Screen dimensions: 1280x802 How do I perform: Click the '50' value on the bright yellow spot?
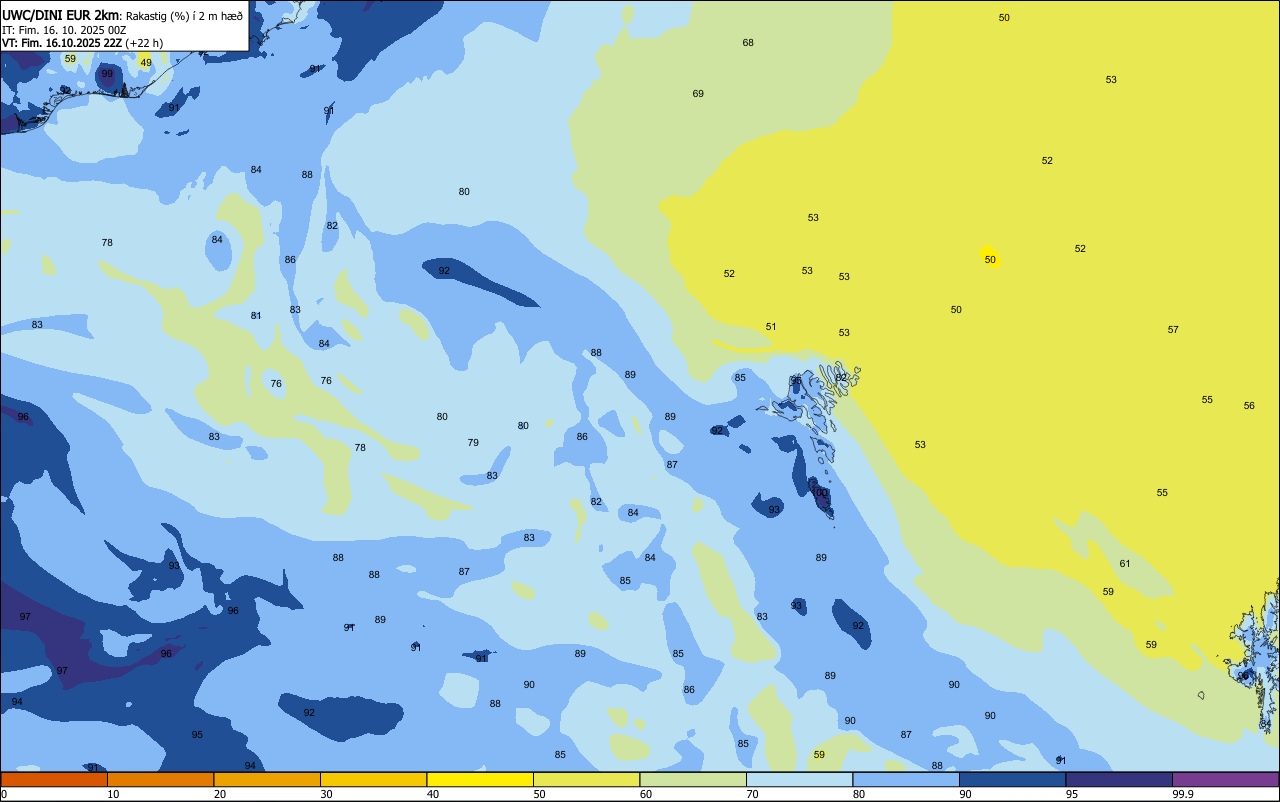[x=990, y=260]
